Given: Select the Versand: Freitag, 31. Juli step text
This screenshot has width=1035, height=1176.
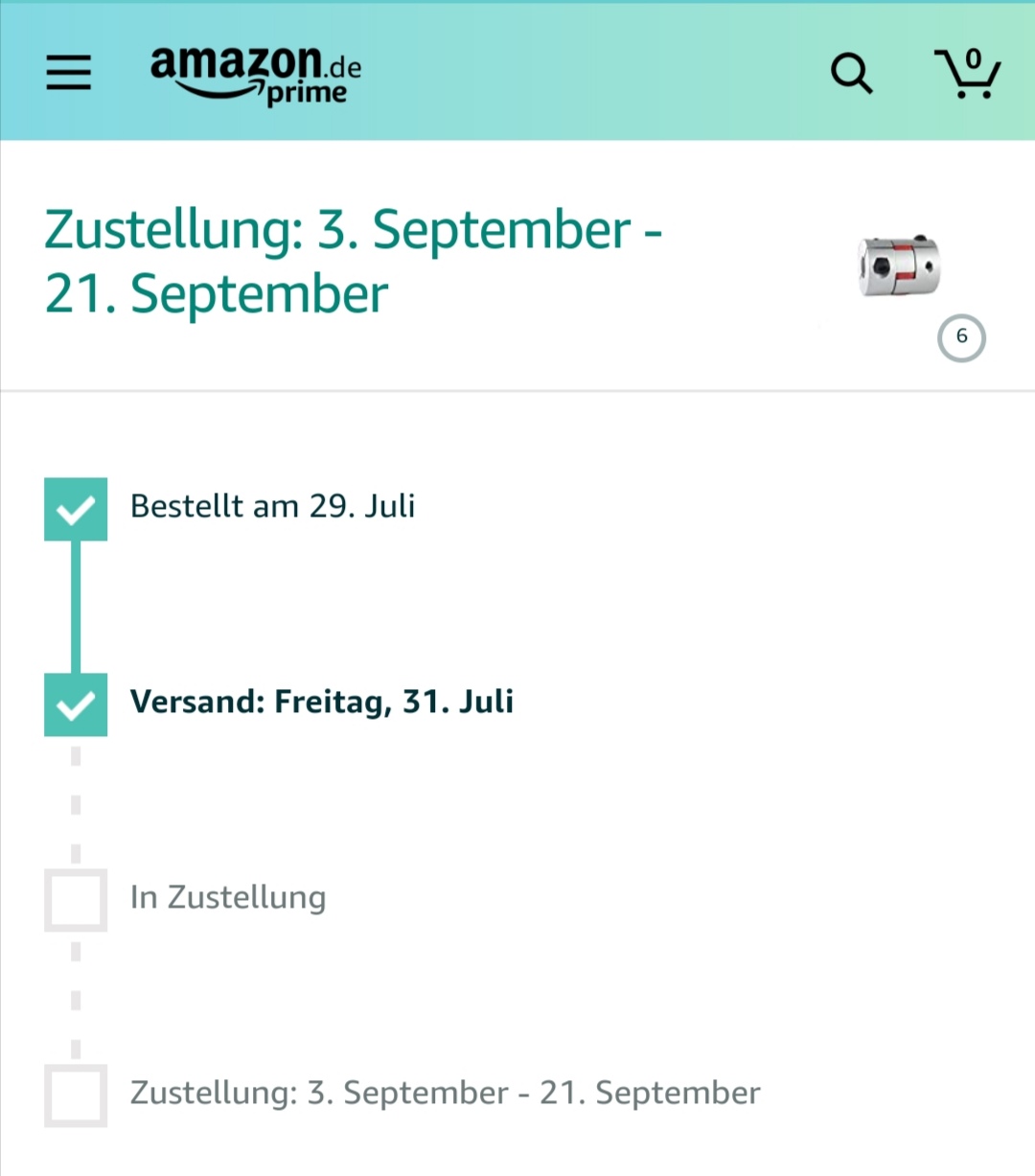Looking at the screenshot, I should pos(322,702).
